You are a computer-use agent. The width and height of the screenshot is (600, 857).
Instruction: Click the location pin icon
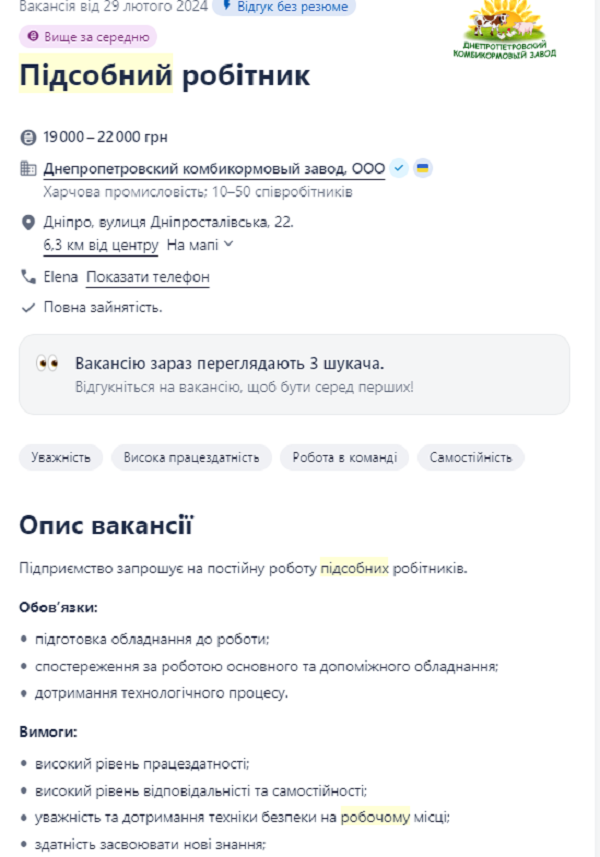(27, 221)
